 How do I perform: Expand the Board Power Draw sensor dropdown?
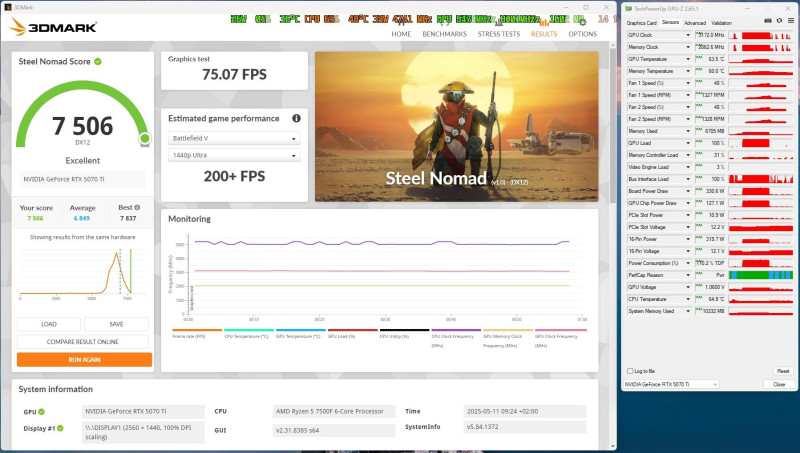[688, 191]
